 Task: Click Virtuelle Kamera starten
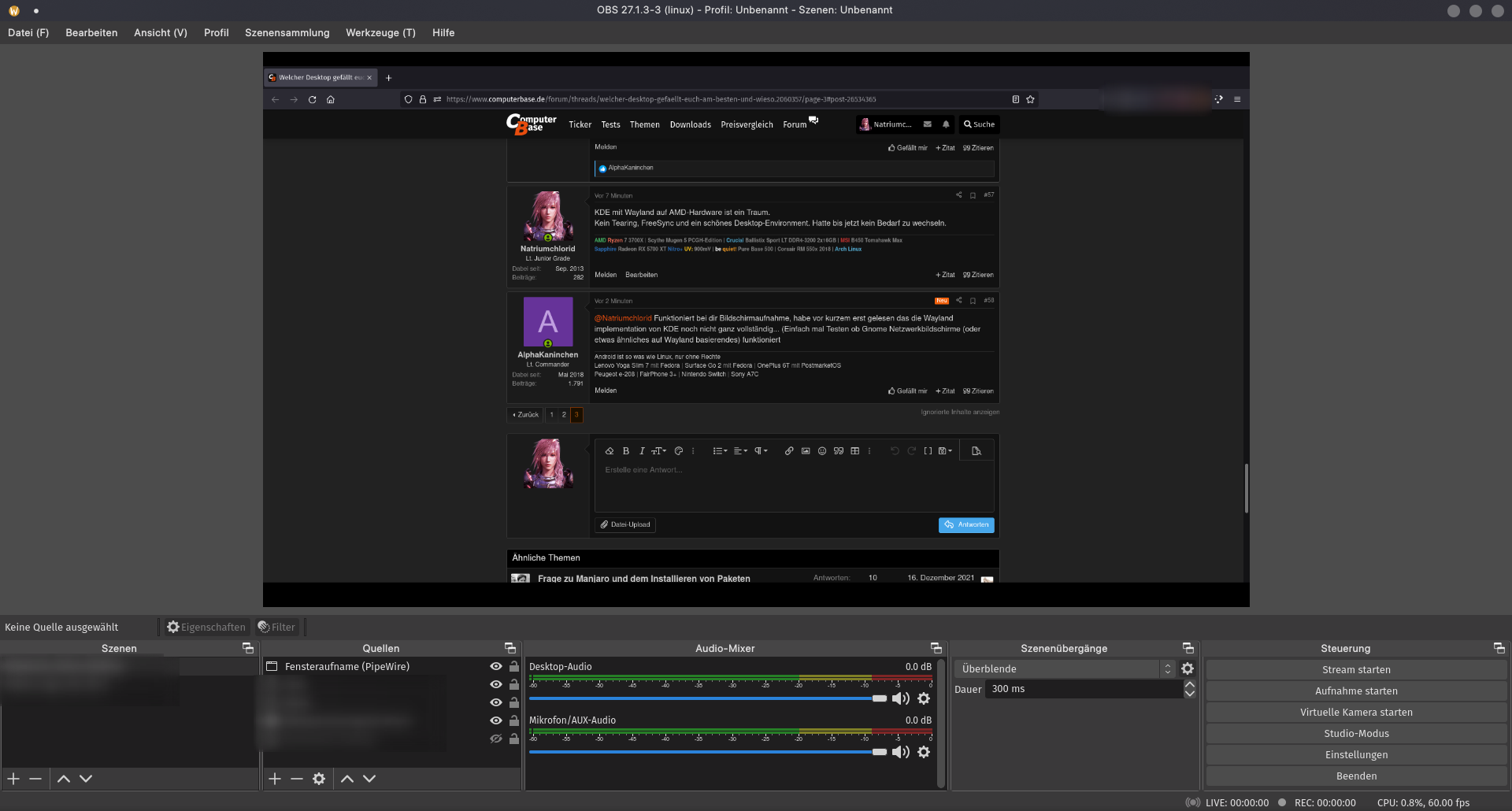pos(1356,712)
